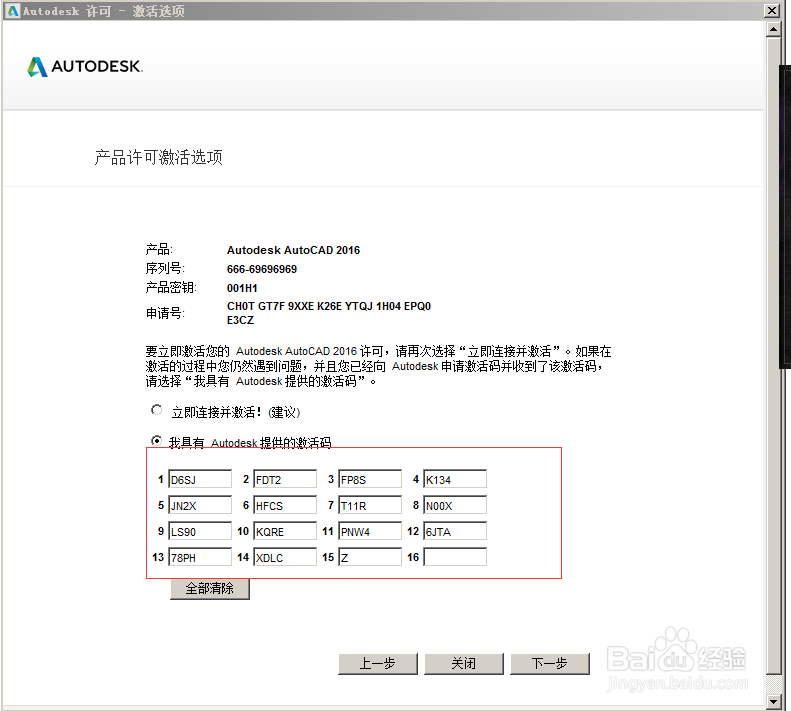Click activation code field 13 containing 78PH

pyautogui.click(x=200, y=557)
